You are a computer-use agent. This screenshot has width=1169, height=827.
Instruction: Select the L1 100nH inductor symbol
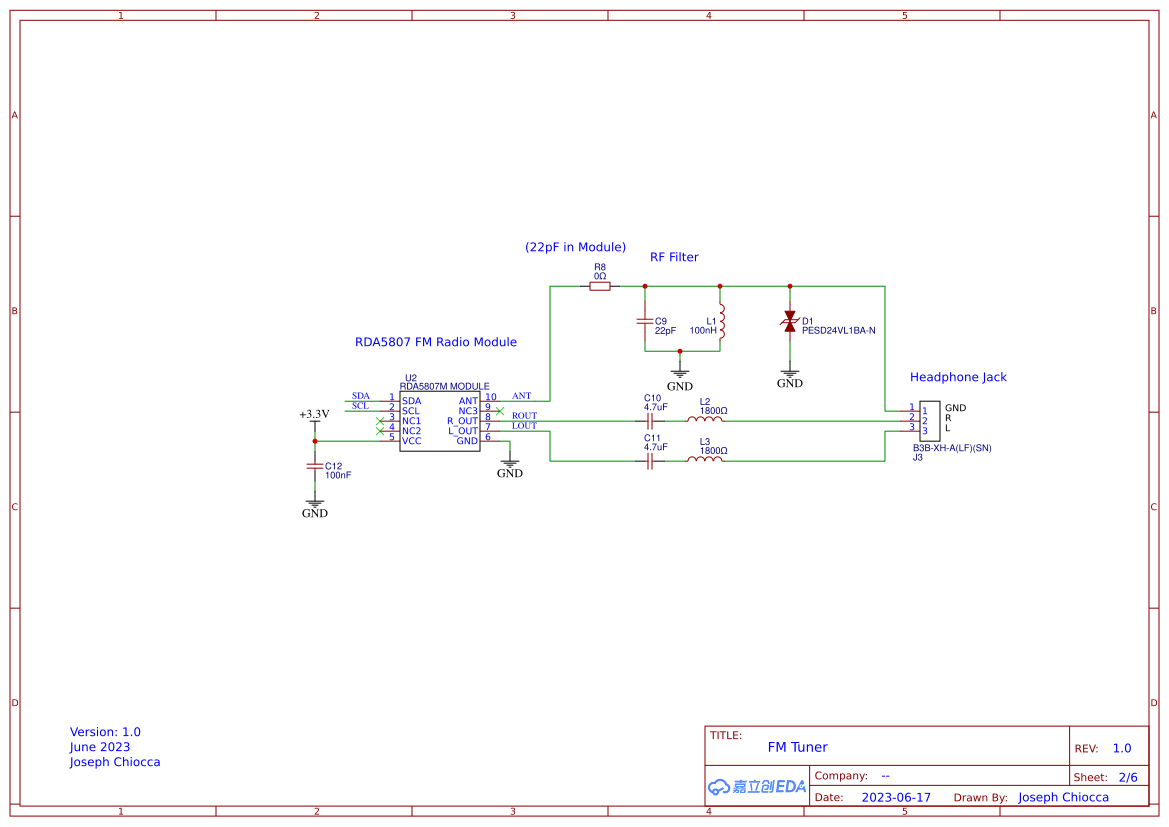(x=720, y=322)
